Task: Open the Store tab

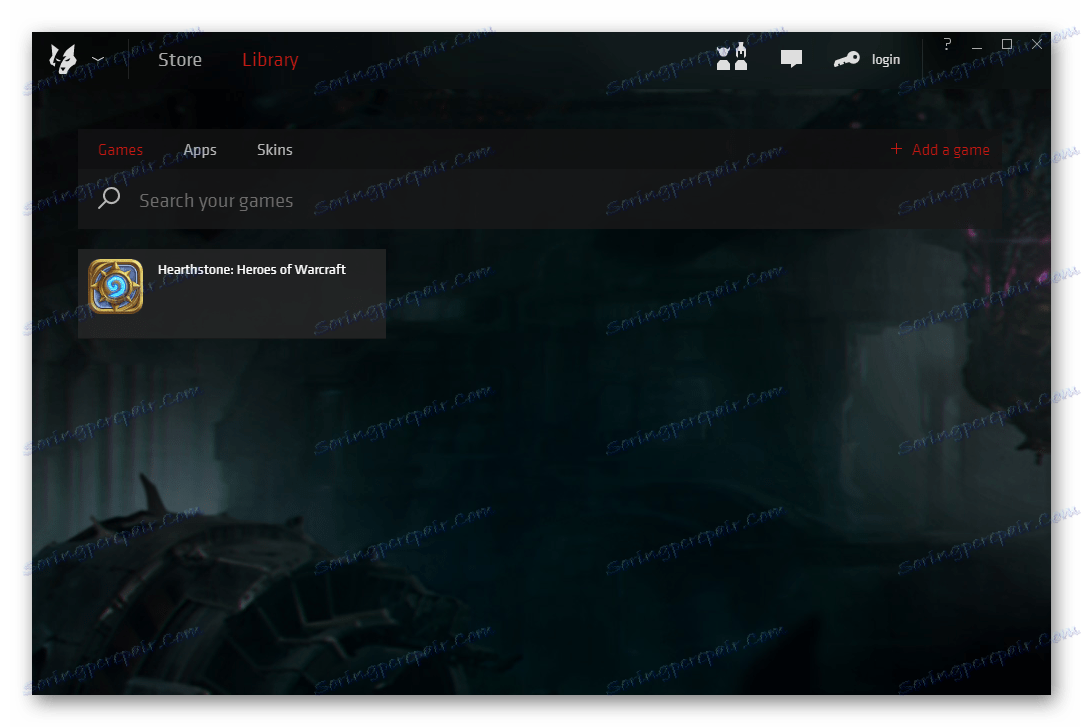Action: (x=180, y=59)
